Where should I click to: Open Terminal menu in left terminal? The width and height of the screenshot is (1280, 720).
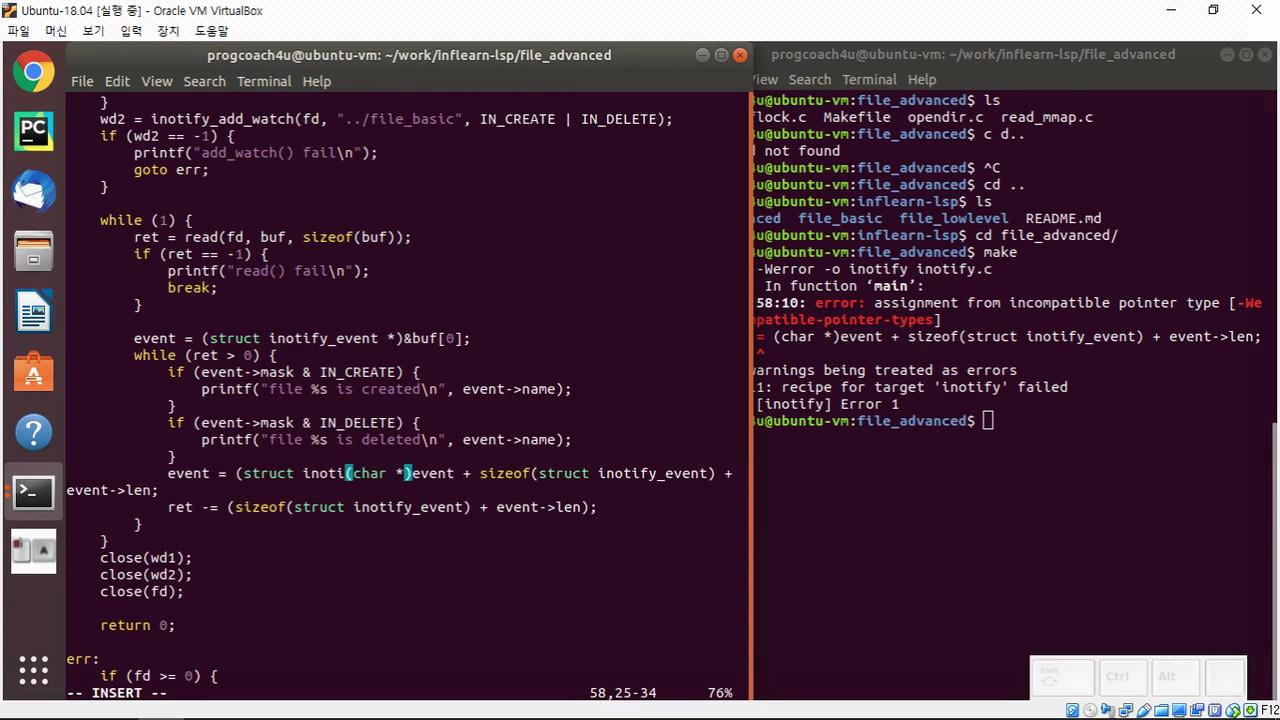coord(264,81)
